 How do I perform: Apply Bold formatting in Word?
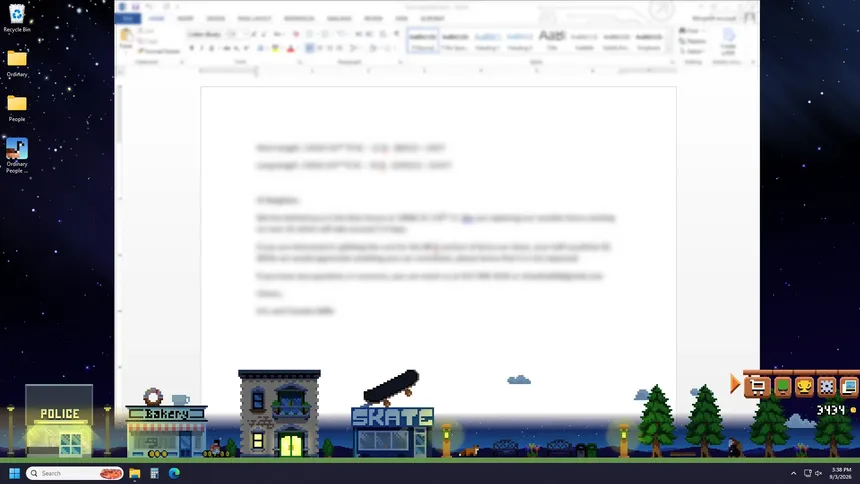pyautogui.click(x=191, y=48)
